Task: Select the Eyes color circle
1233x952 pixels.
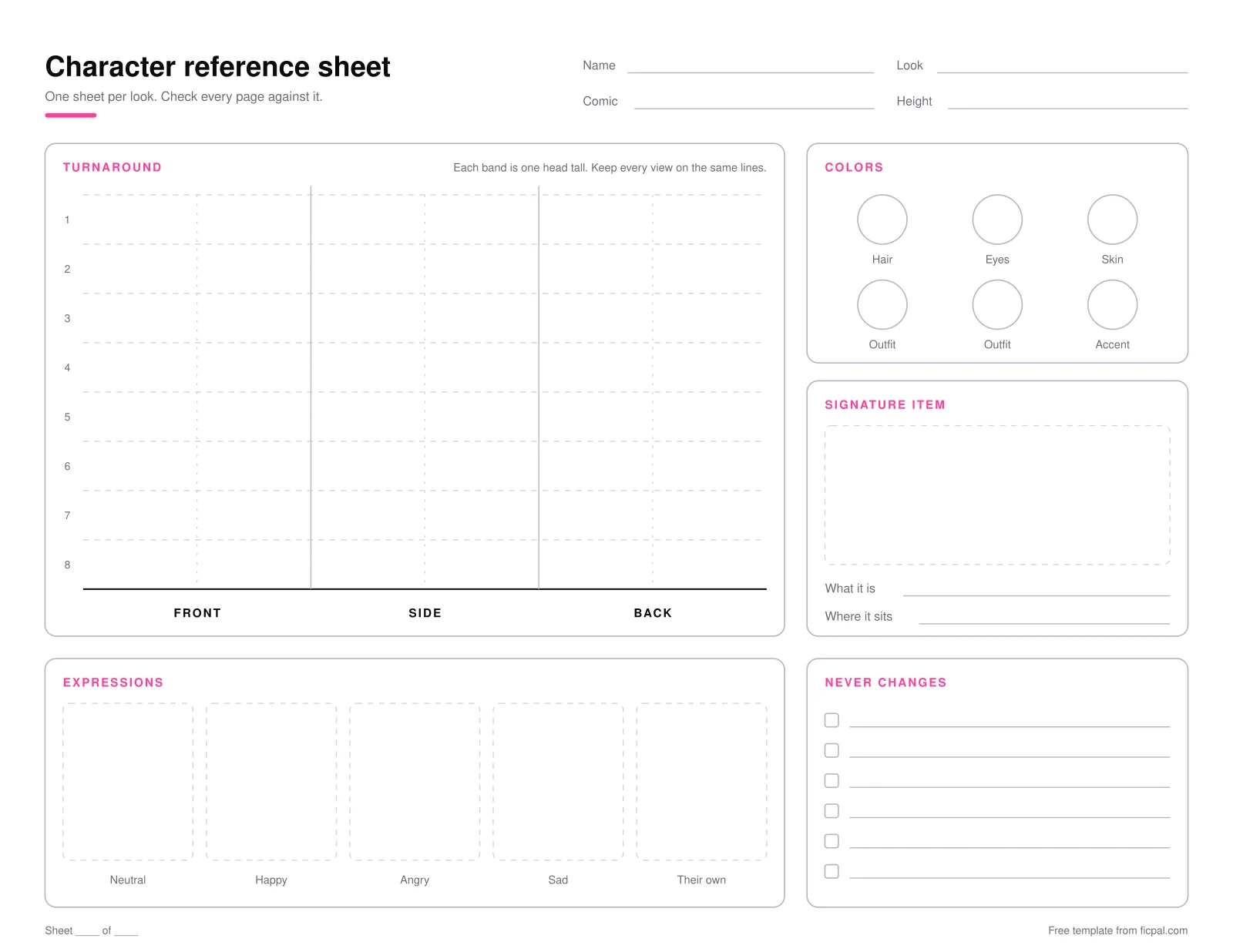Action: tap(997, 220)
